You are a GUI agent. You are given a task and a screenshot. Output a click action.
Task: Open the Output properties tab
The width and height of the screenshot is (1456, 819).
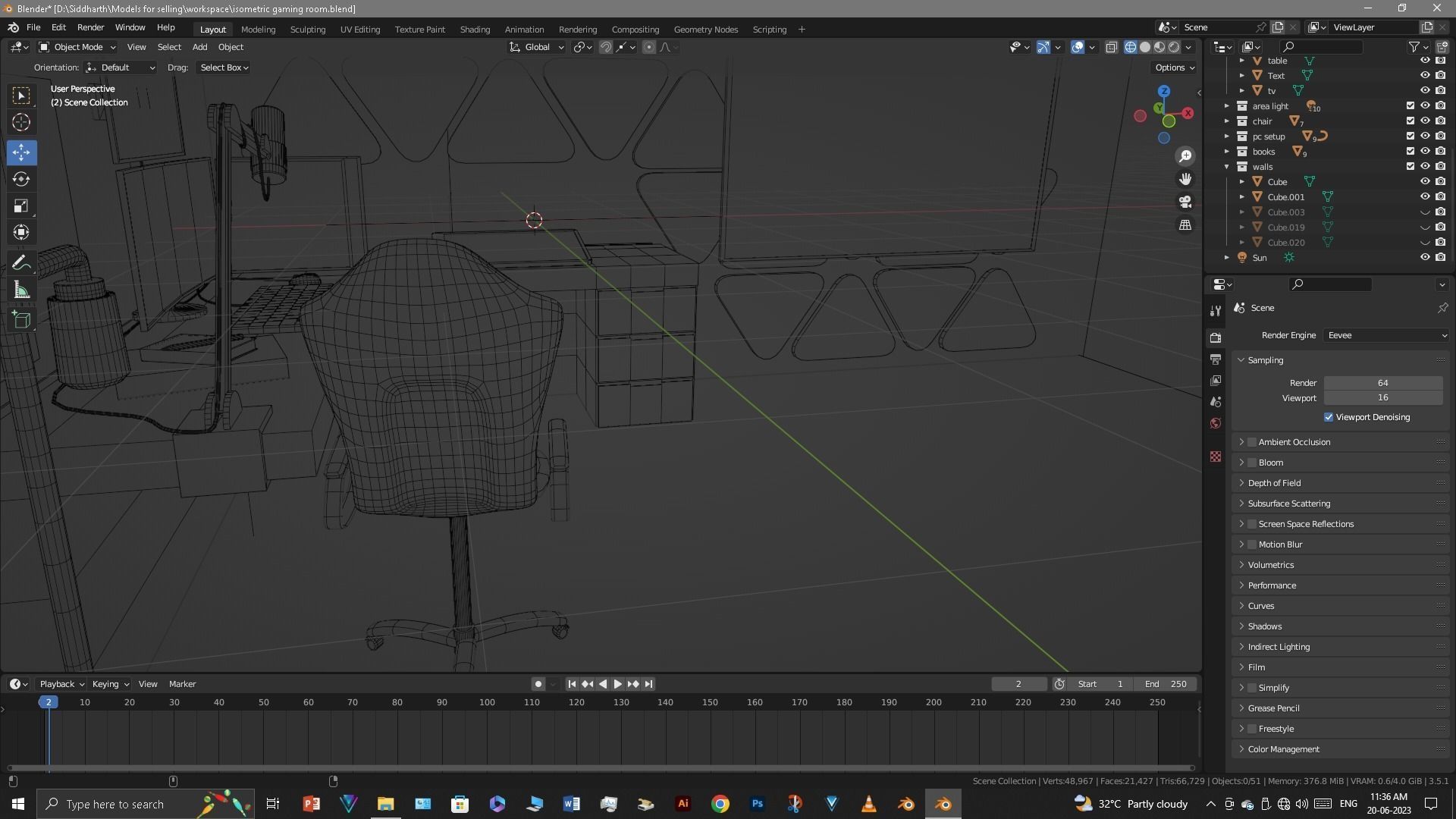[1216, 359]
